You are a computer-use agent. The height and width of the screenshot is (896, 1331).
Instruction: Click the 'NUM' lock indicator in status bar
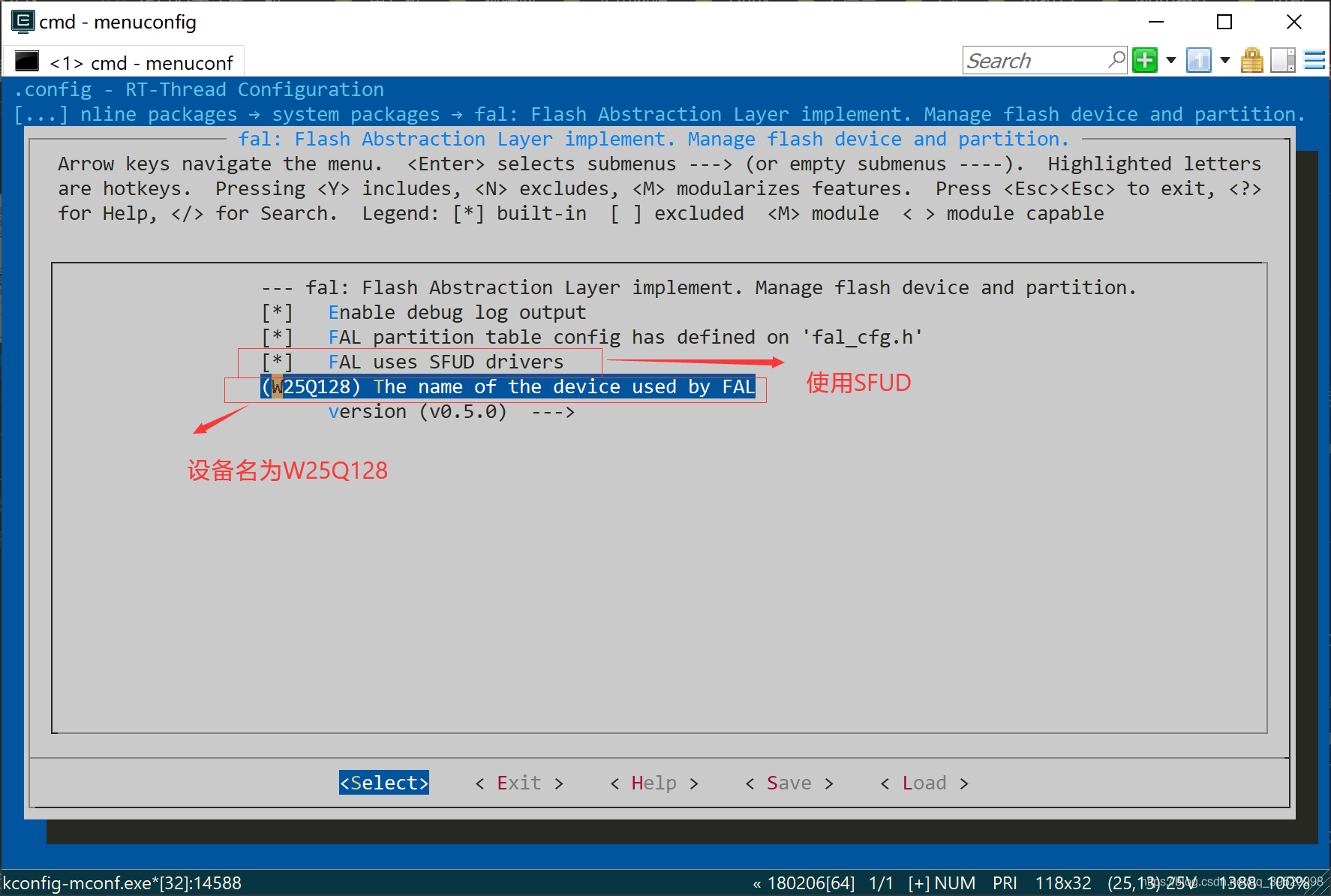click(955, 883)
